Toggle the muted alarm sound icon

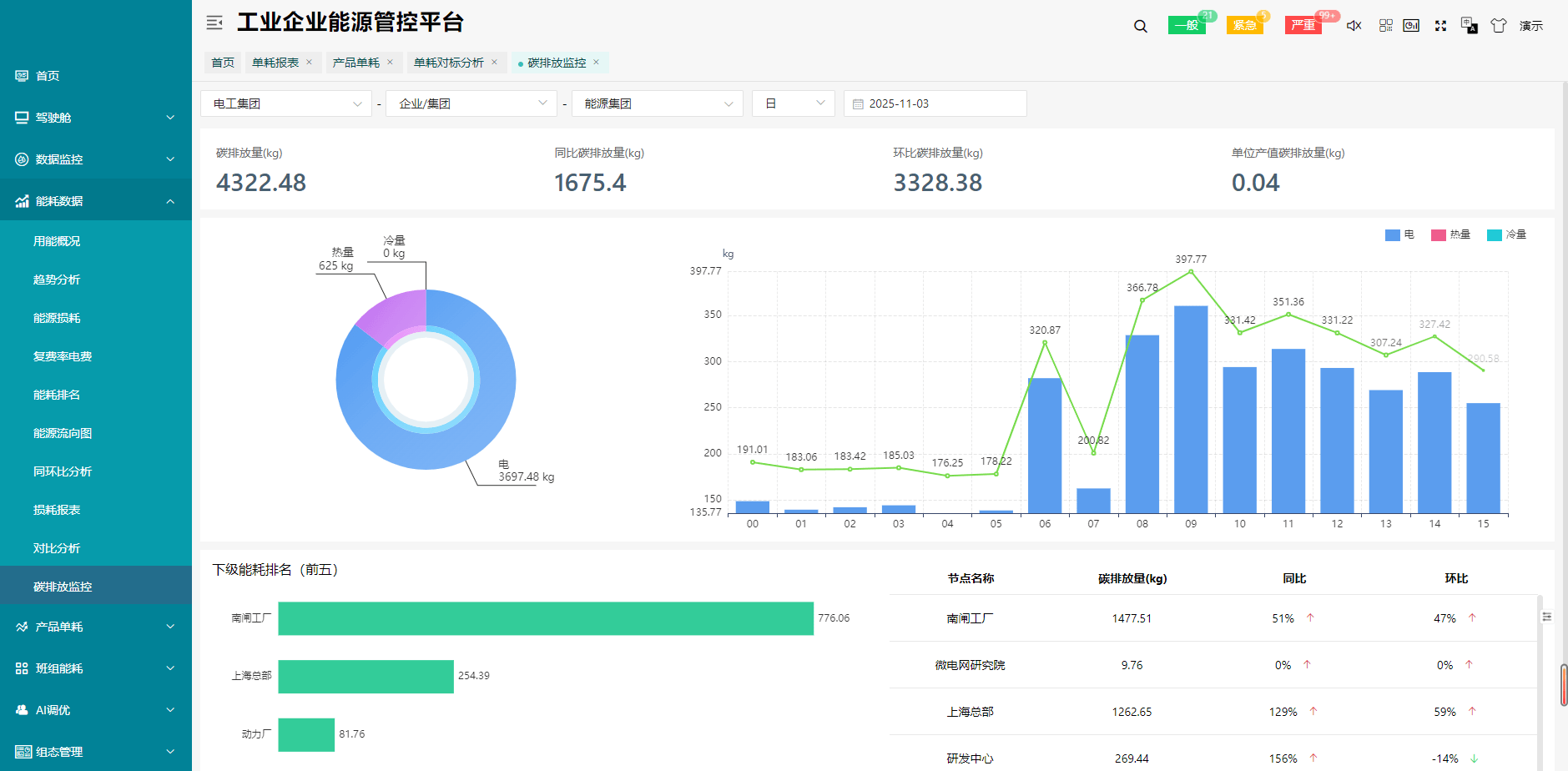point(1354,26)
